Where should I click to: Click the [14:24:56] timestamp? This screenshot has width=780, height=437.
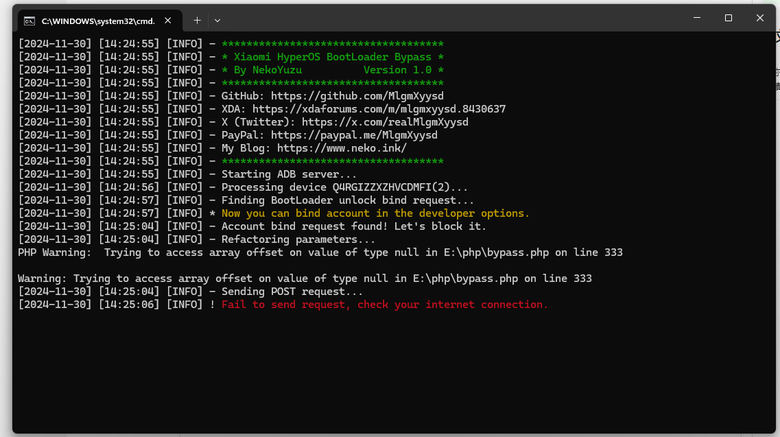[x=129, y=187]
